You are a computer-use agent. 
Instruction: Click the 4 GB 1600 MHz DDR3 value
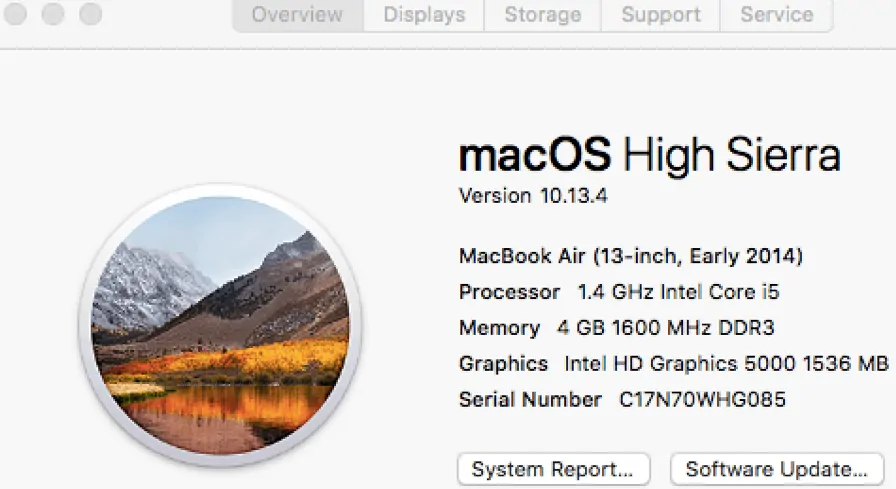666,328
